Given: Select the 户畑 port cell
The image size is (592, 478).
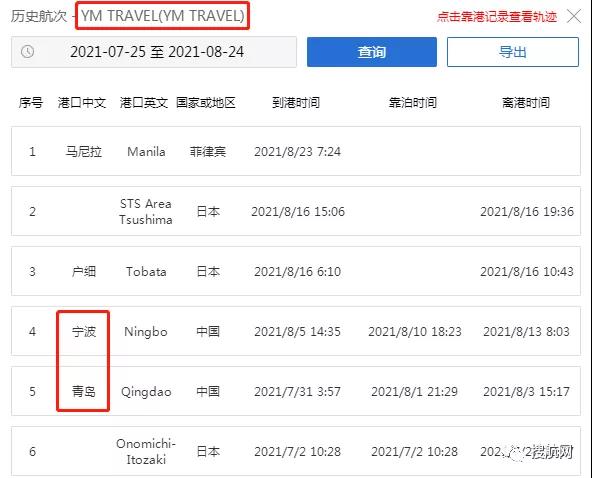Looking at the screenshot, I should click(x=83, y=271).
